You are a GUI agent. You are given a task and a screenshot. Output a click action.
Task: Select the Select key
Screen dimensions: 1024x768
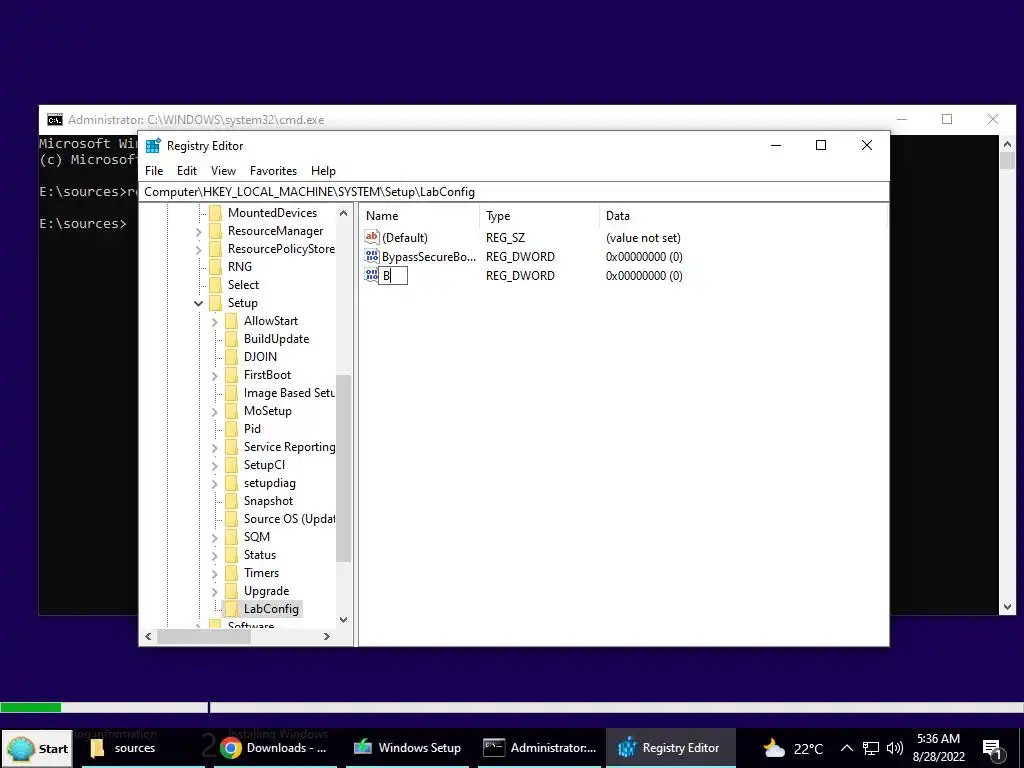click(x=243, y=285)
